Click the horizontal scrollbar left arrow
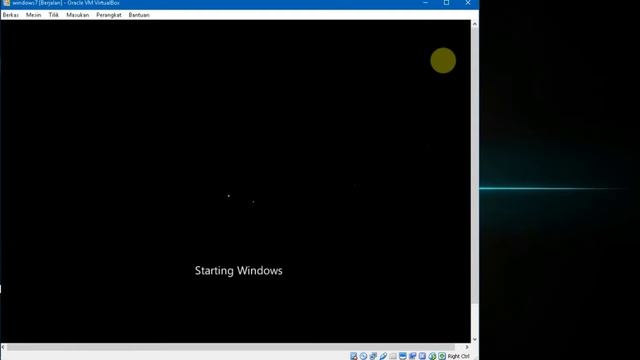Viewport: 640px width, 360px height. (3, 347)
